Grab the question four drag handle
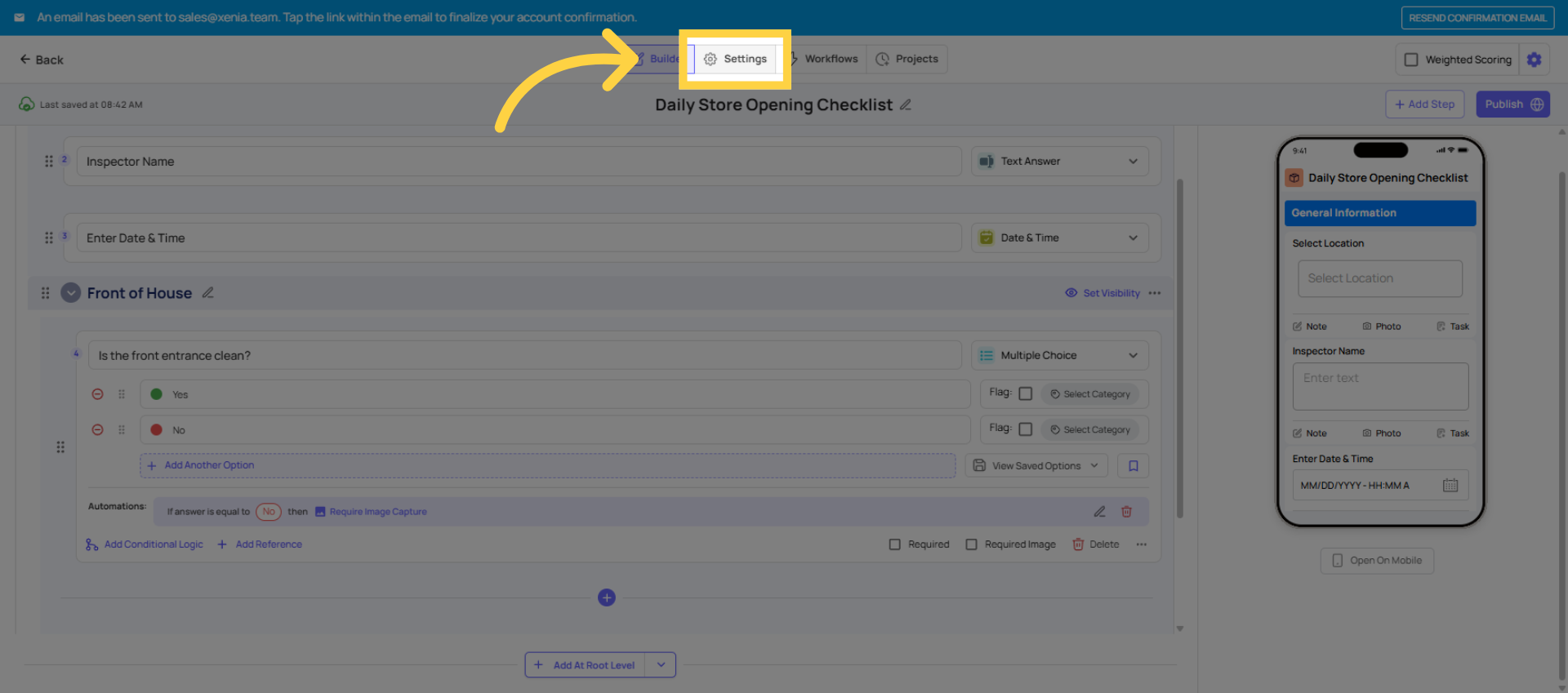 coord(60,447)
